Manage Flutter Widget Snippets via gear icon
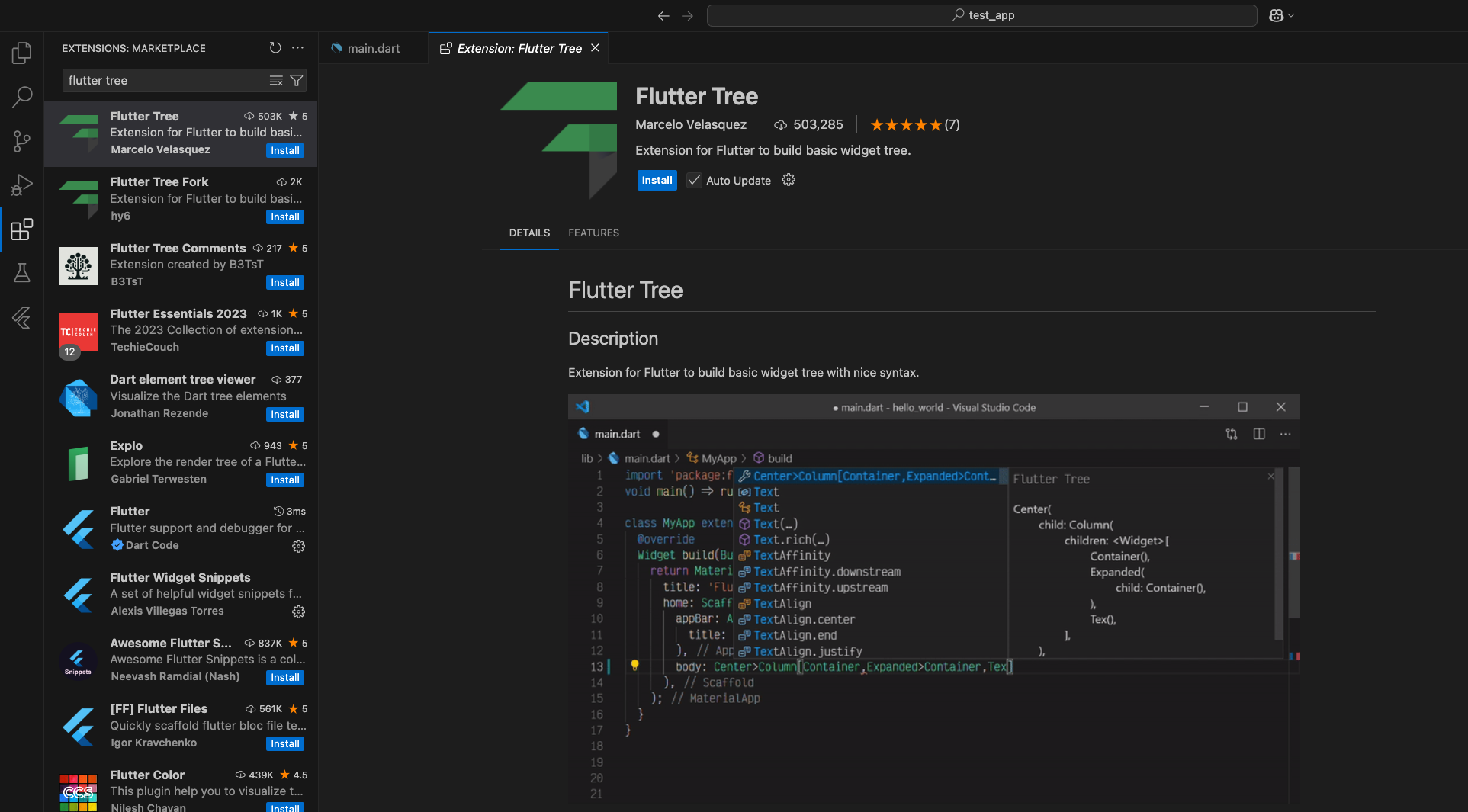This screenshot has height=812, width=1468. tap(299, 611)
